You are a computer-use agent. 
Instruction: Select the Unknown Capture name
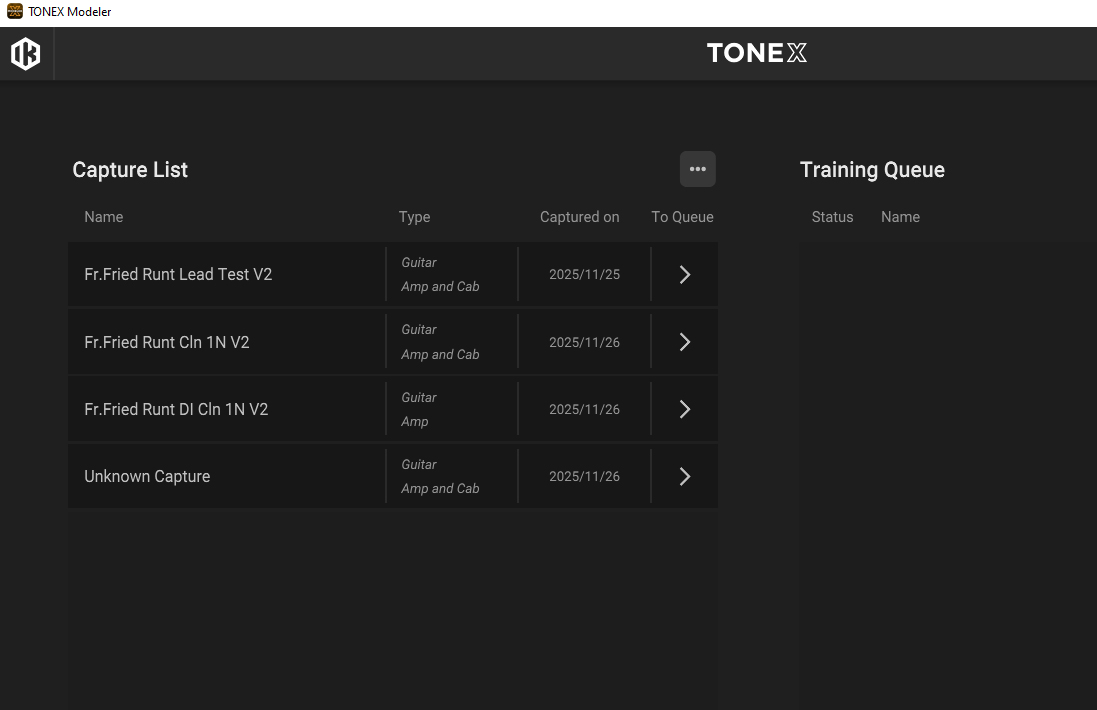147,476
